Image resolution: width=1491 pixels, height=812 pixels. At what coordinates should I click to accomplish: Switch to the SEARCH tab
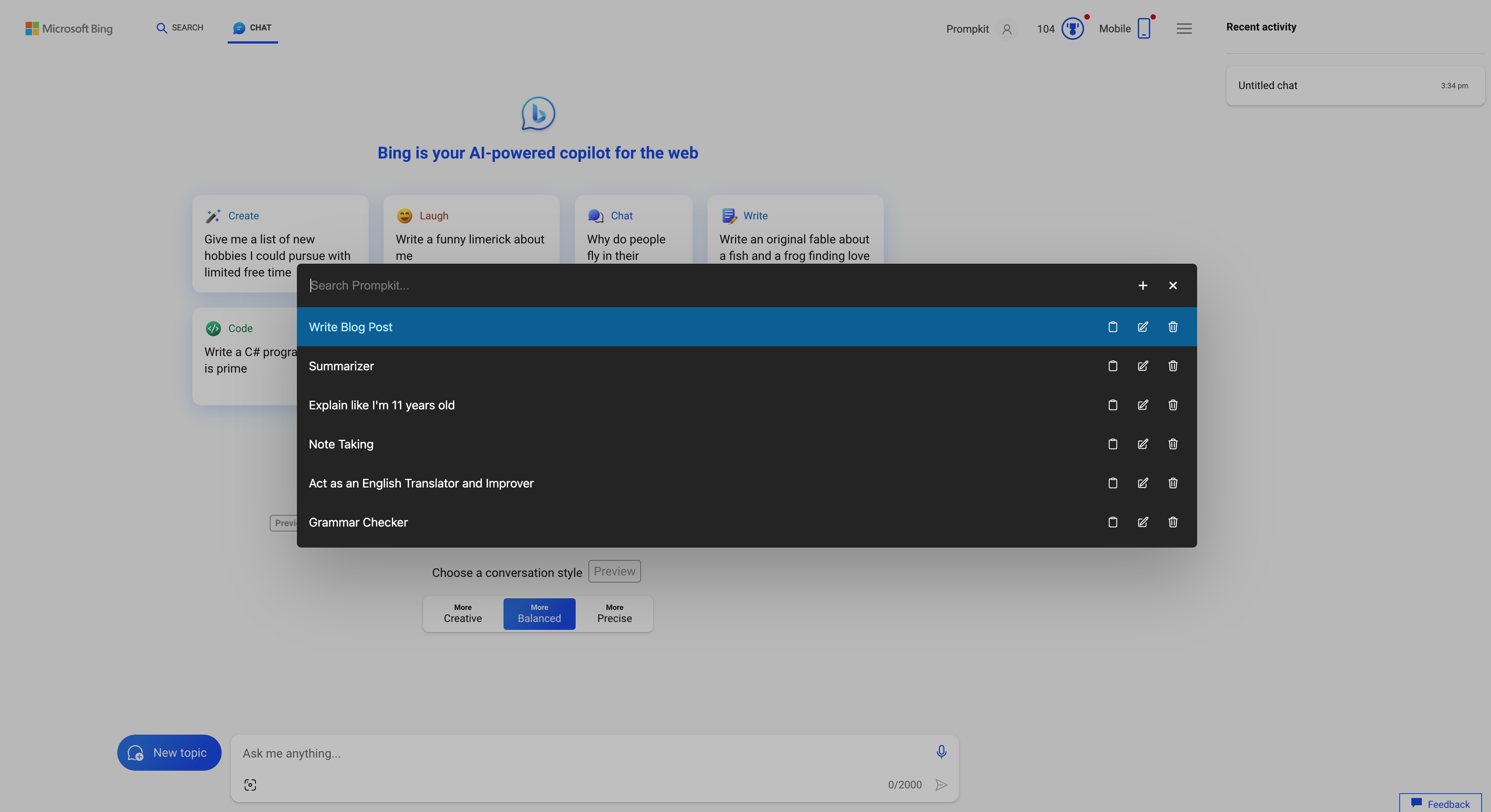coord(180,28)
